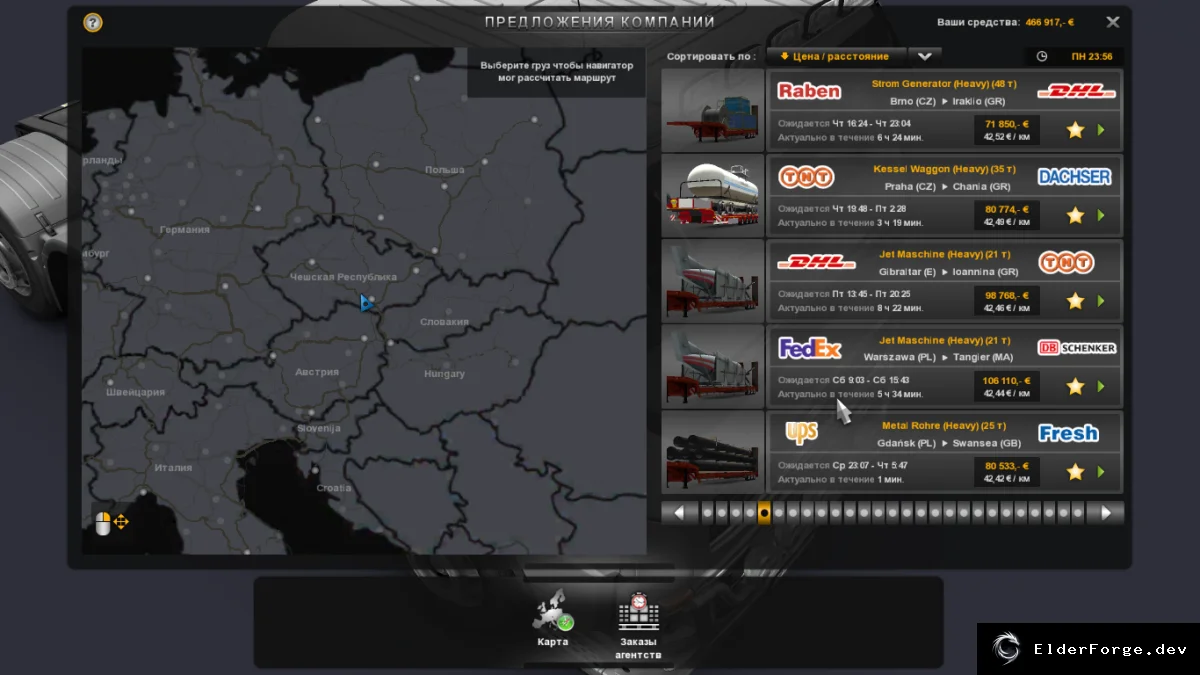Select the highlighted current page dot
Screen dimensions: 1200x675
pyautogui.click(x=764, y=513)
